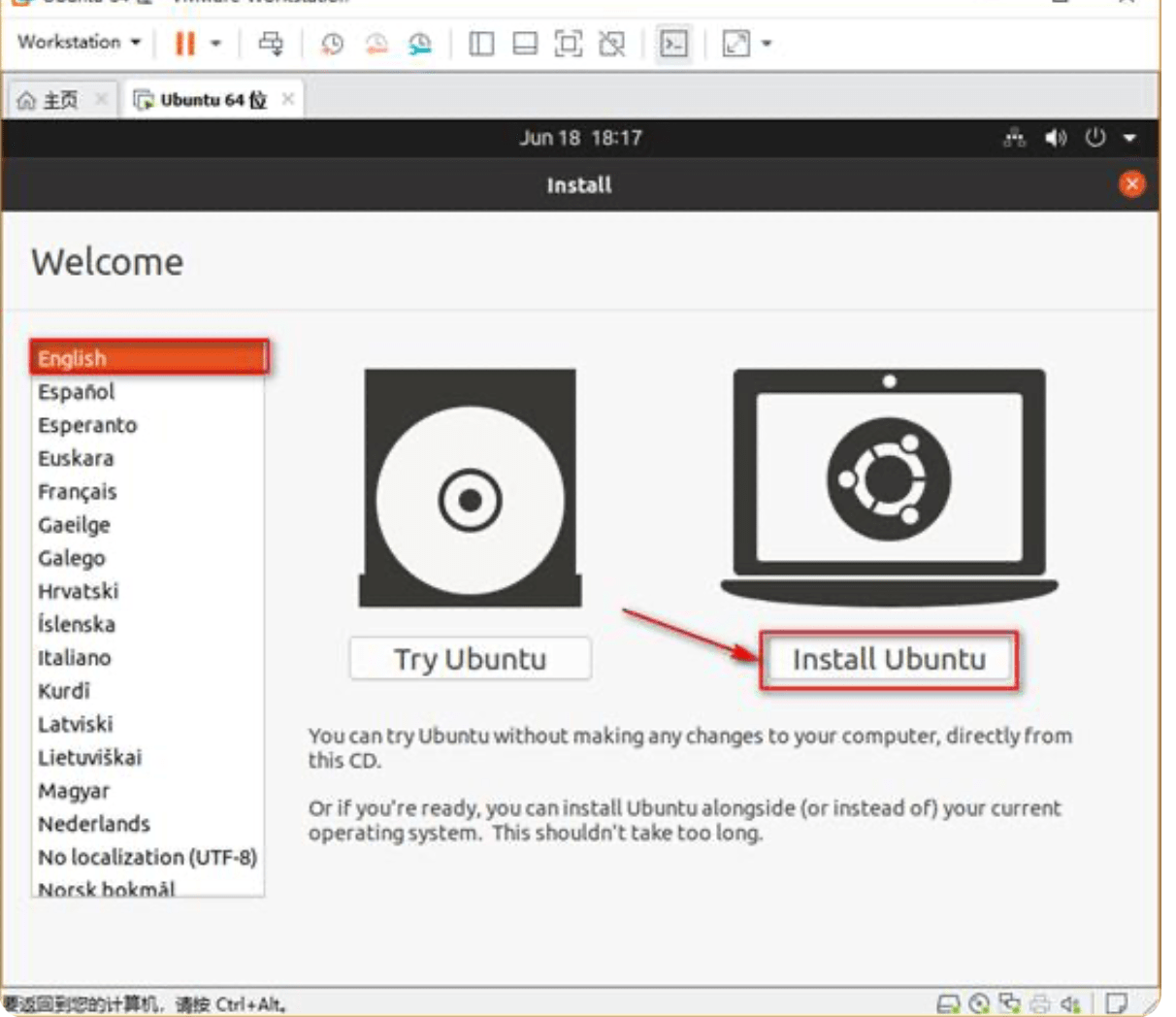Click the Unity mode icon
Screen dimensions: 1176x1017
click(612, 44)
